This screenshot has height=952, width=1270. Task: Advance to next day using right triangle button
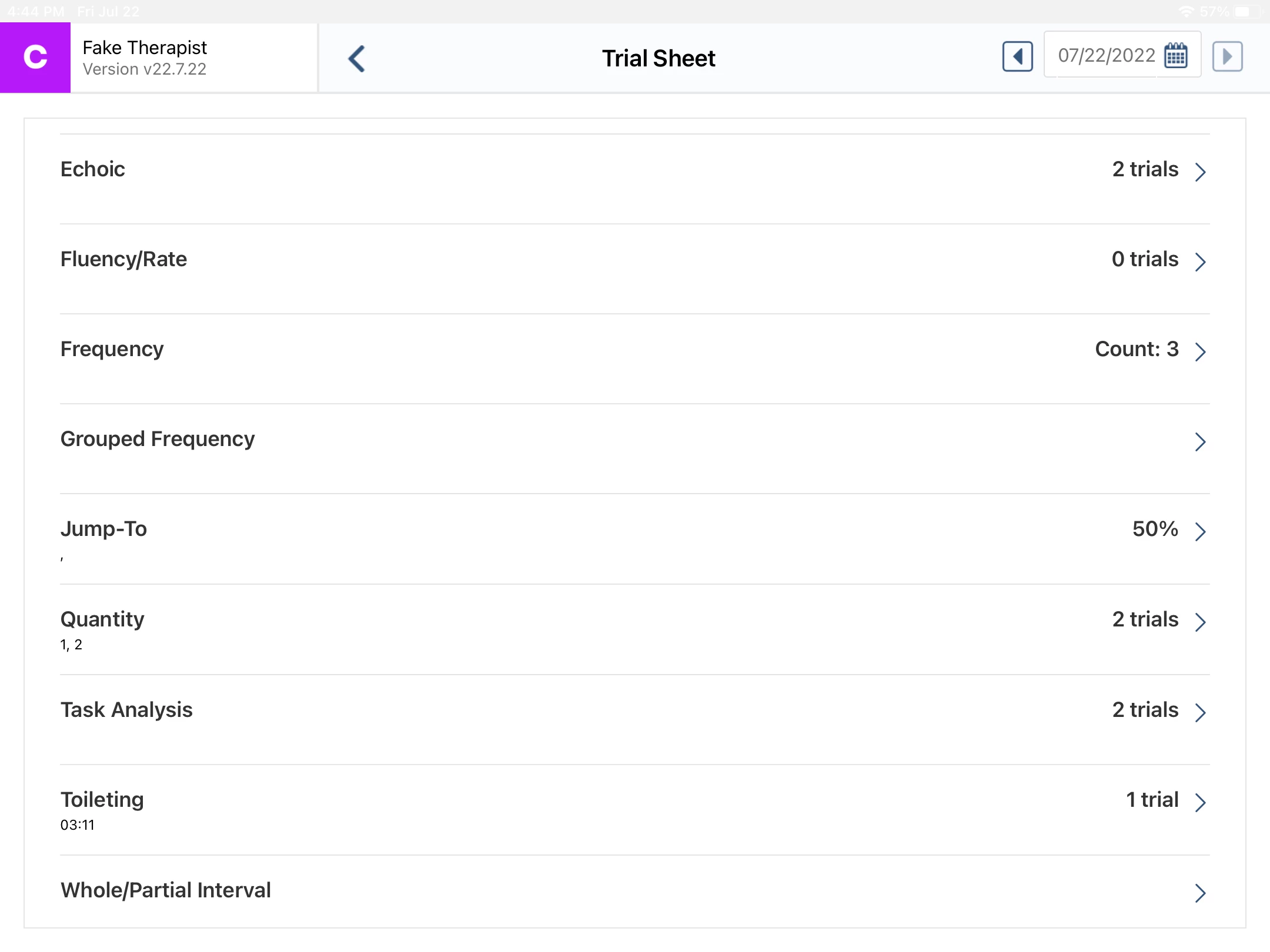pos(1227,57)
